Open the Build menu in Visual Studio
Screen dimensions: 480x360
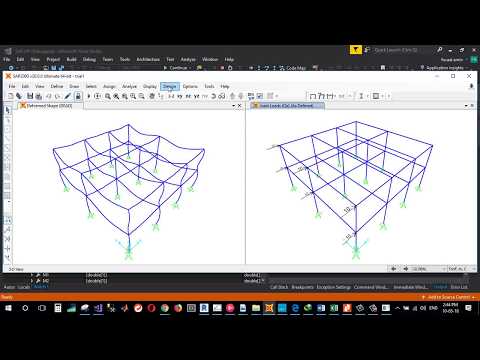pos(71,59)
